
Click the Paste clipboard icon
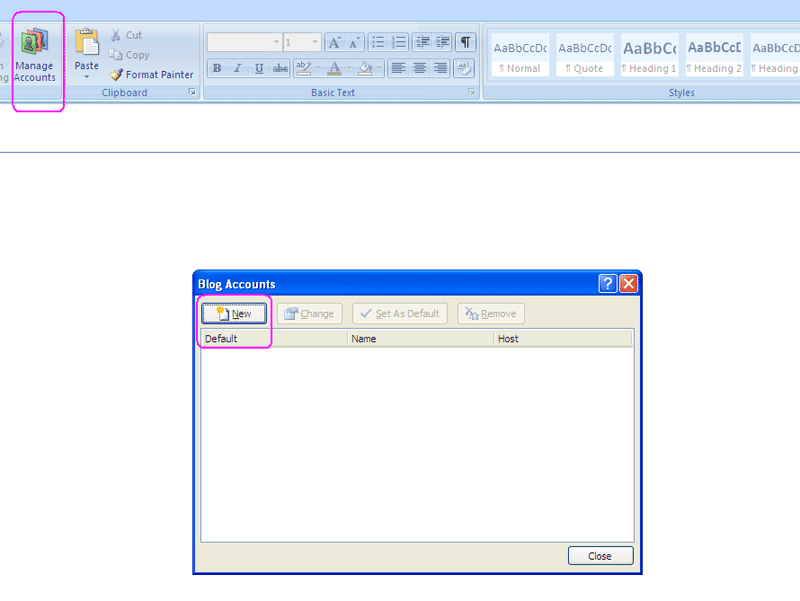click(87, 42)
